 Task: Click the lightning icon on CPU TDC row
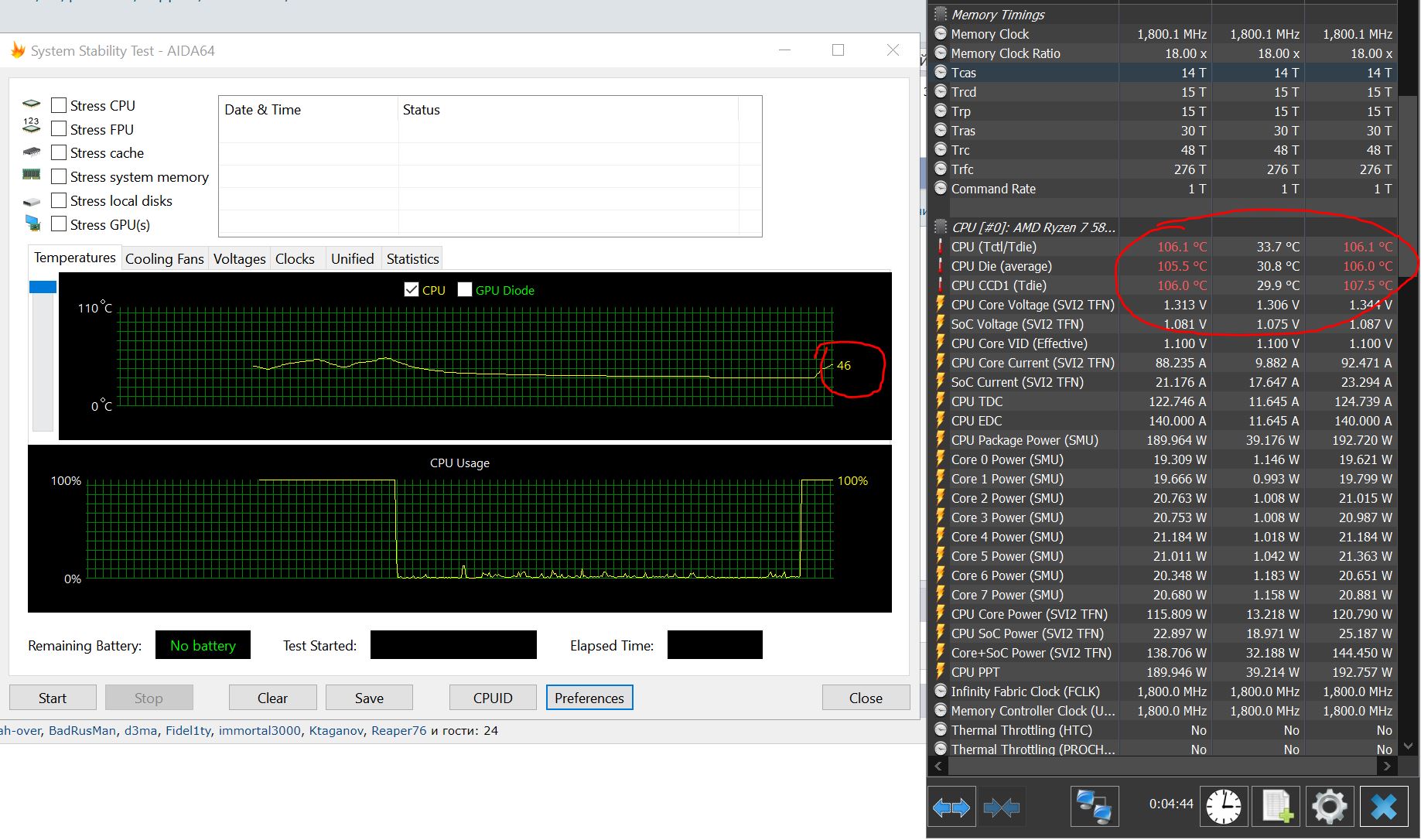click(x=941, y=401)
